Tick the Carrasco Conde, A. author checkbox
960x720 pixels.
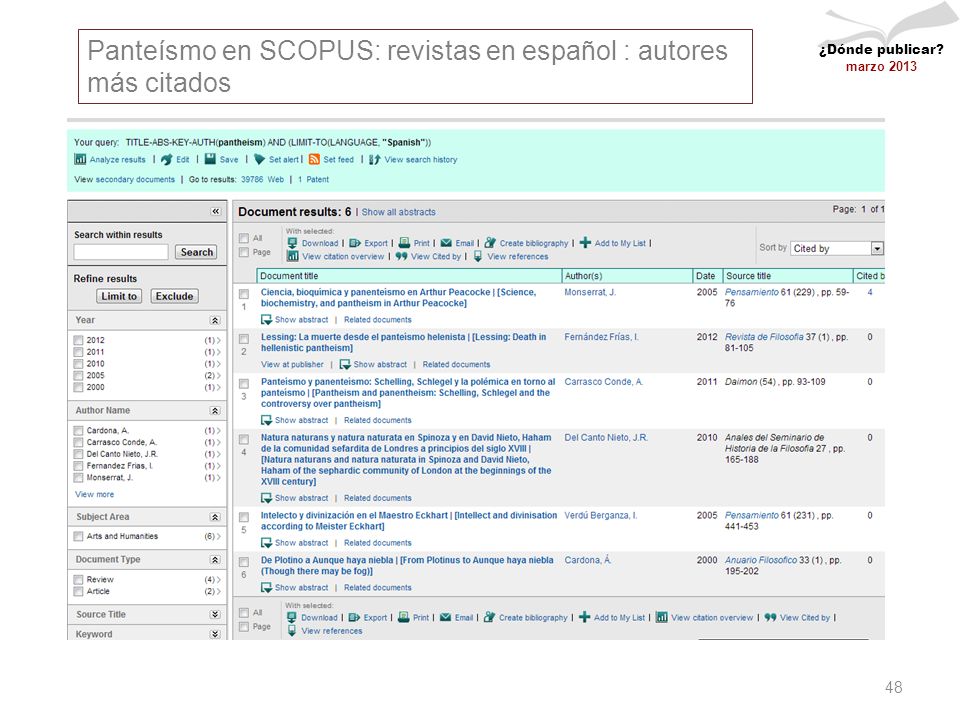pos(78,443)
